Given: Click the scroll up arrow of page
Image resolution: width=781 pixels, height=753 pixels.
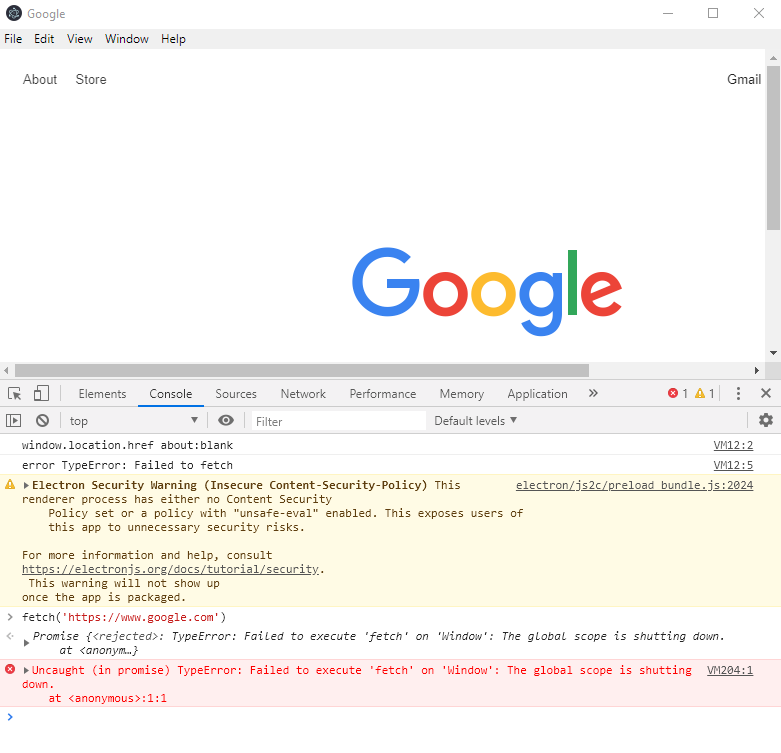Looking at the screenshot, I should [773, 58].
